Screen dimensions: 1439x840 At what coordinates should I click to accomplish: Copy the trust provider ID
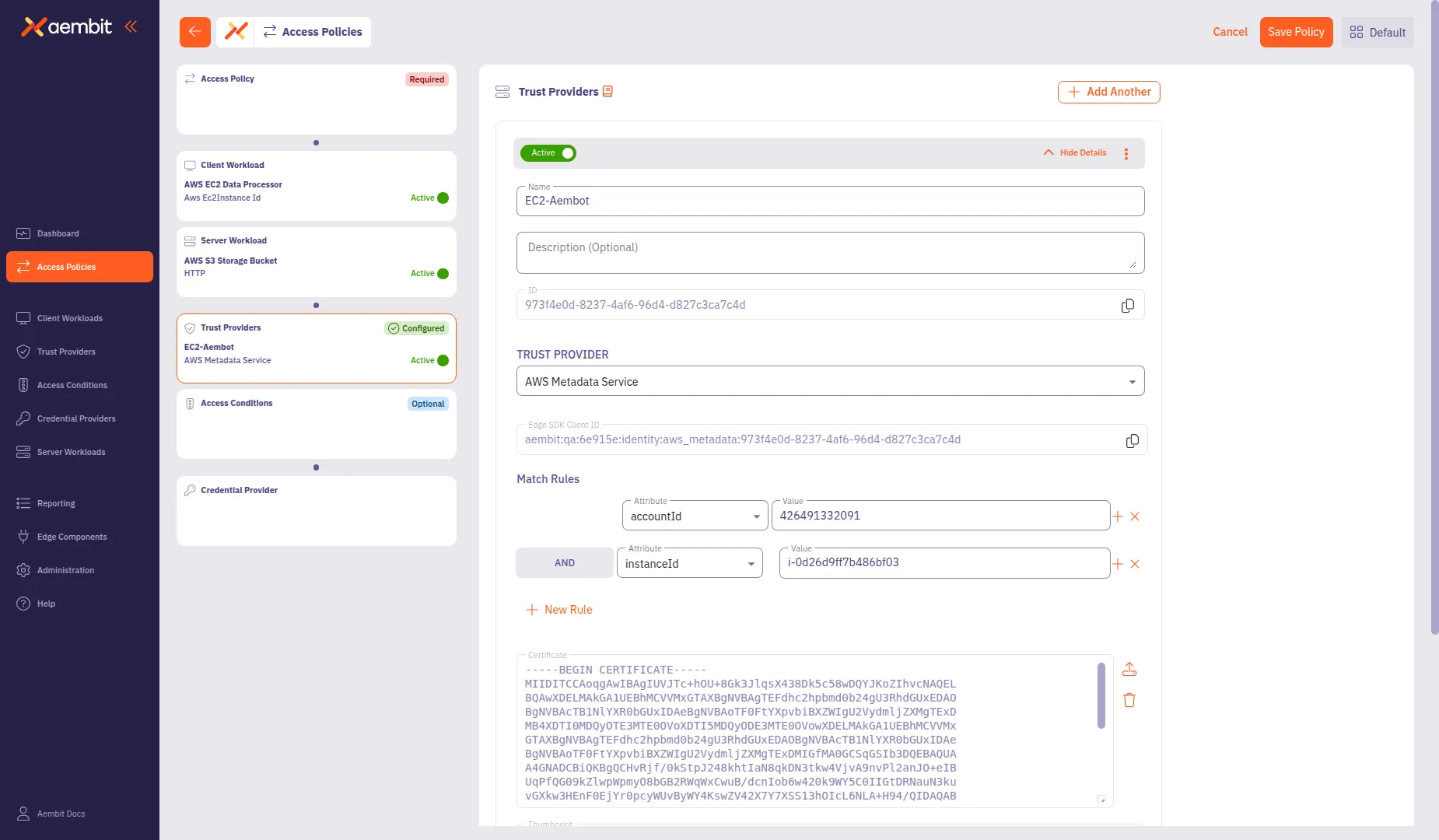(x=1127, y=305)
